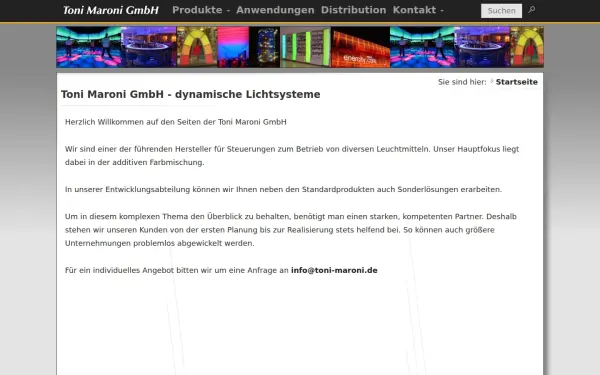
Task: Open the Produkte menu
Action: 197,10
